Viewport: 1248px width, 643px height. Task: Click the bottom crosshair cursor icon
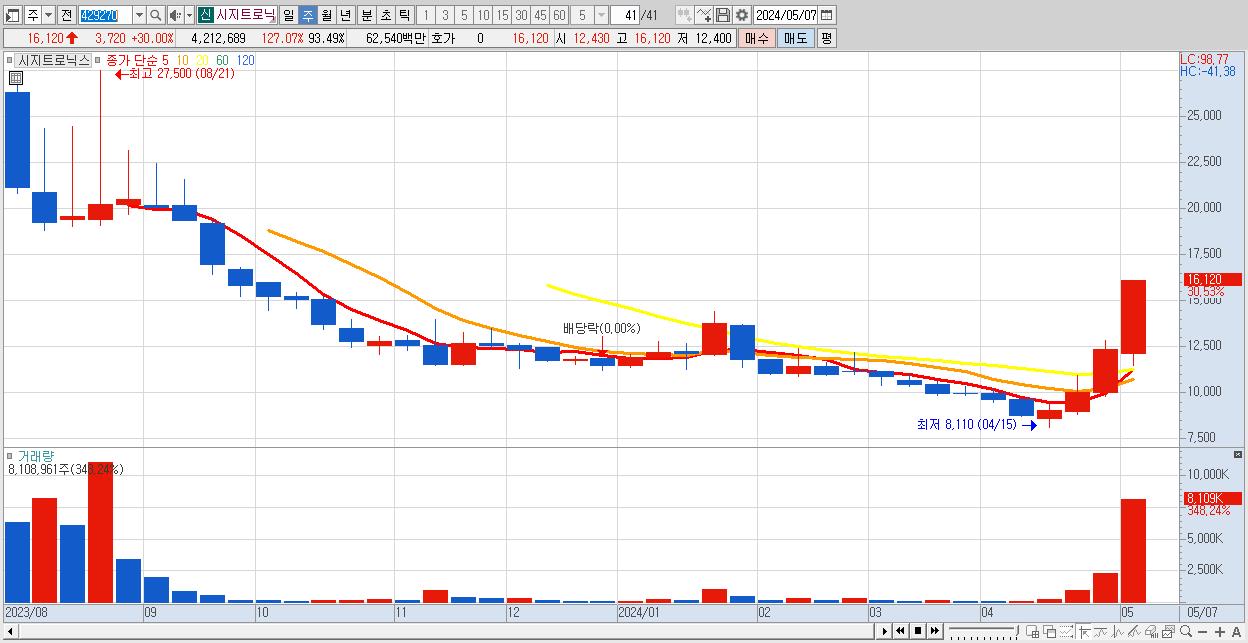1084,632
